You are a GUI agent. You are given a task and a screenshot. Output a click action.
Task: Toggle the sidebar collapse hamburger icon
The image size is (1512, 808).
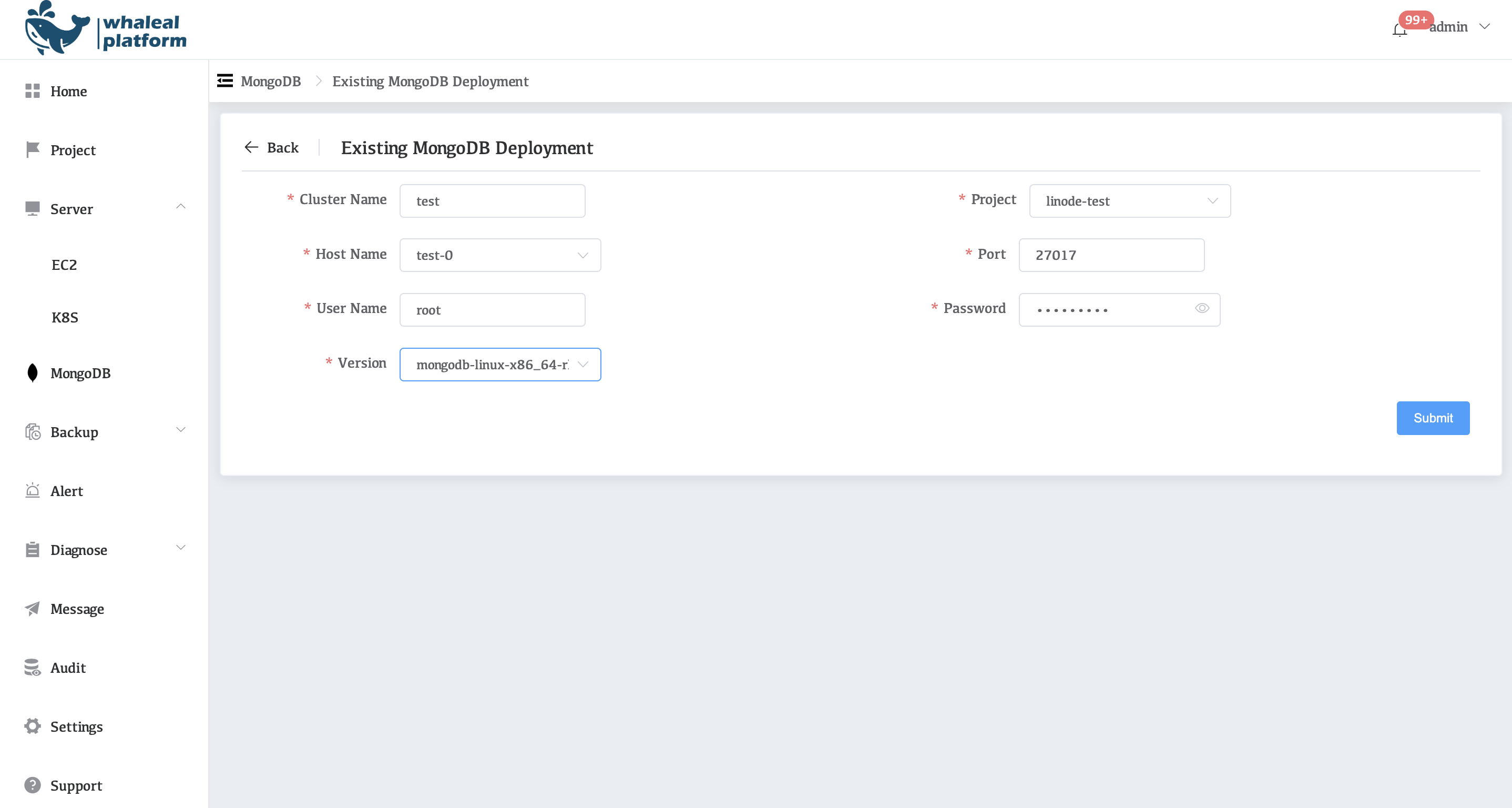pos(225,80)
